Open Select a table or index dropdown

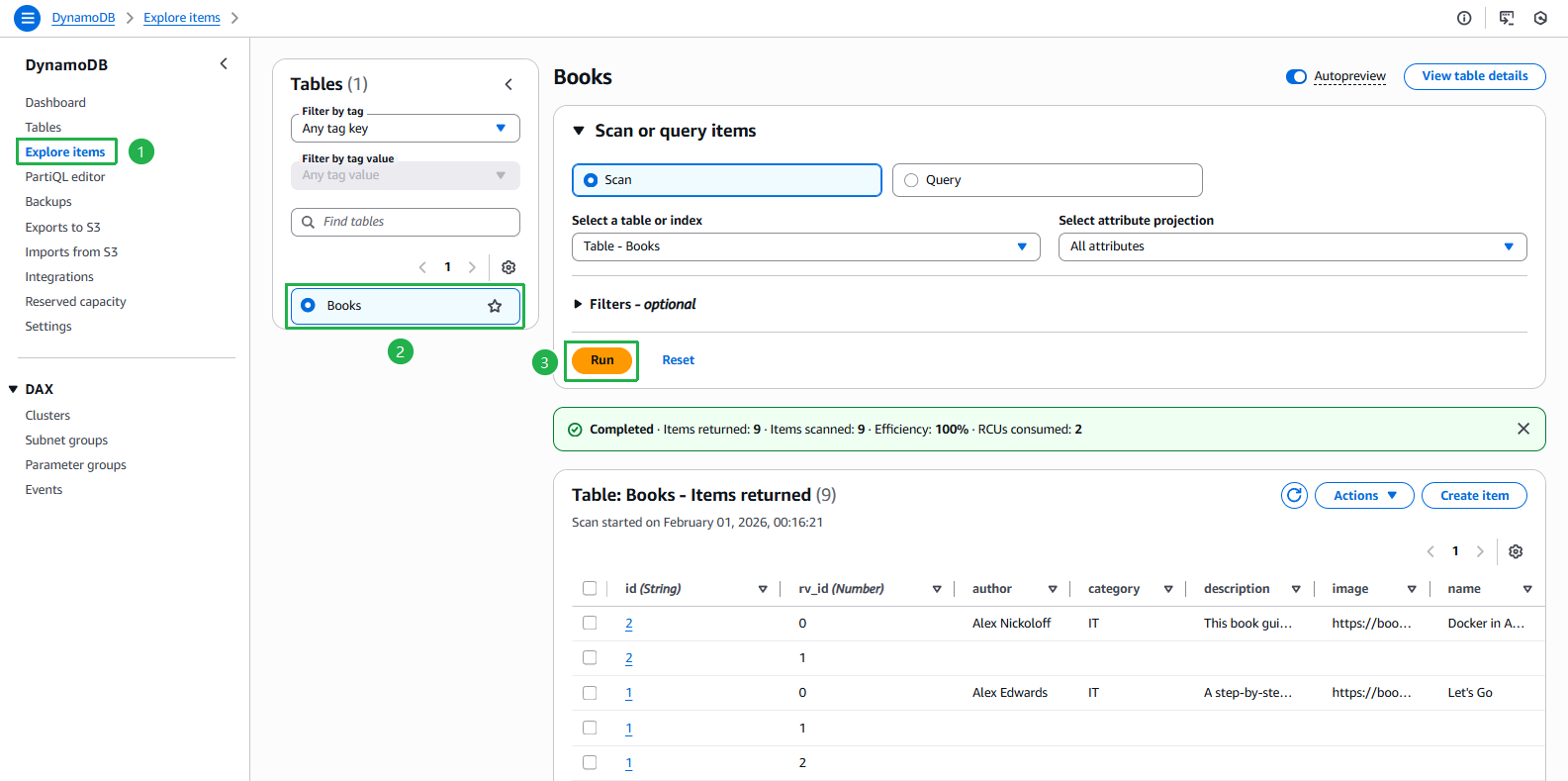806,246
